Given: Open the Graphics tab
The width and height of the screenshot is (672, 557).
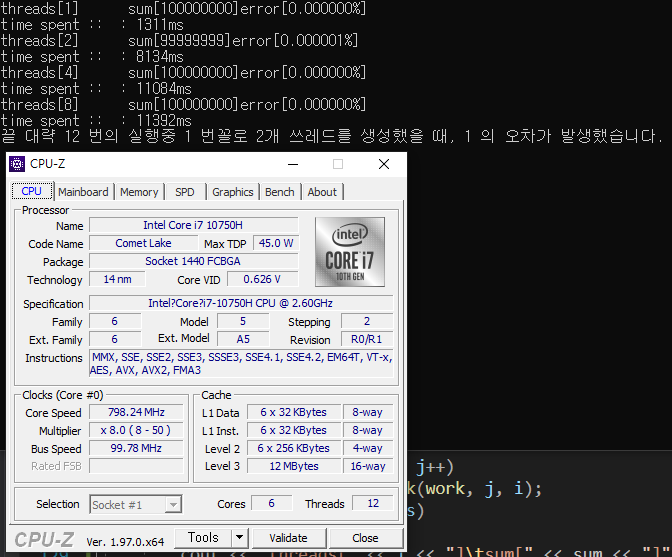Looking at the screenshot, I should click(x=233, y=192).
